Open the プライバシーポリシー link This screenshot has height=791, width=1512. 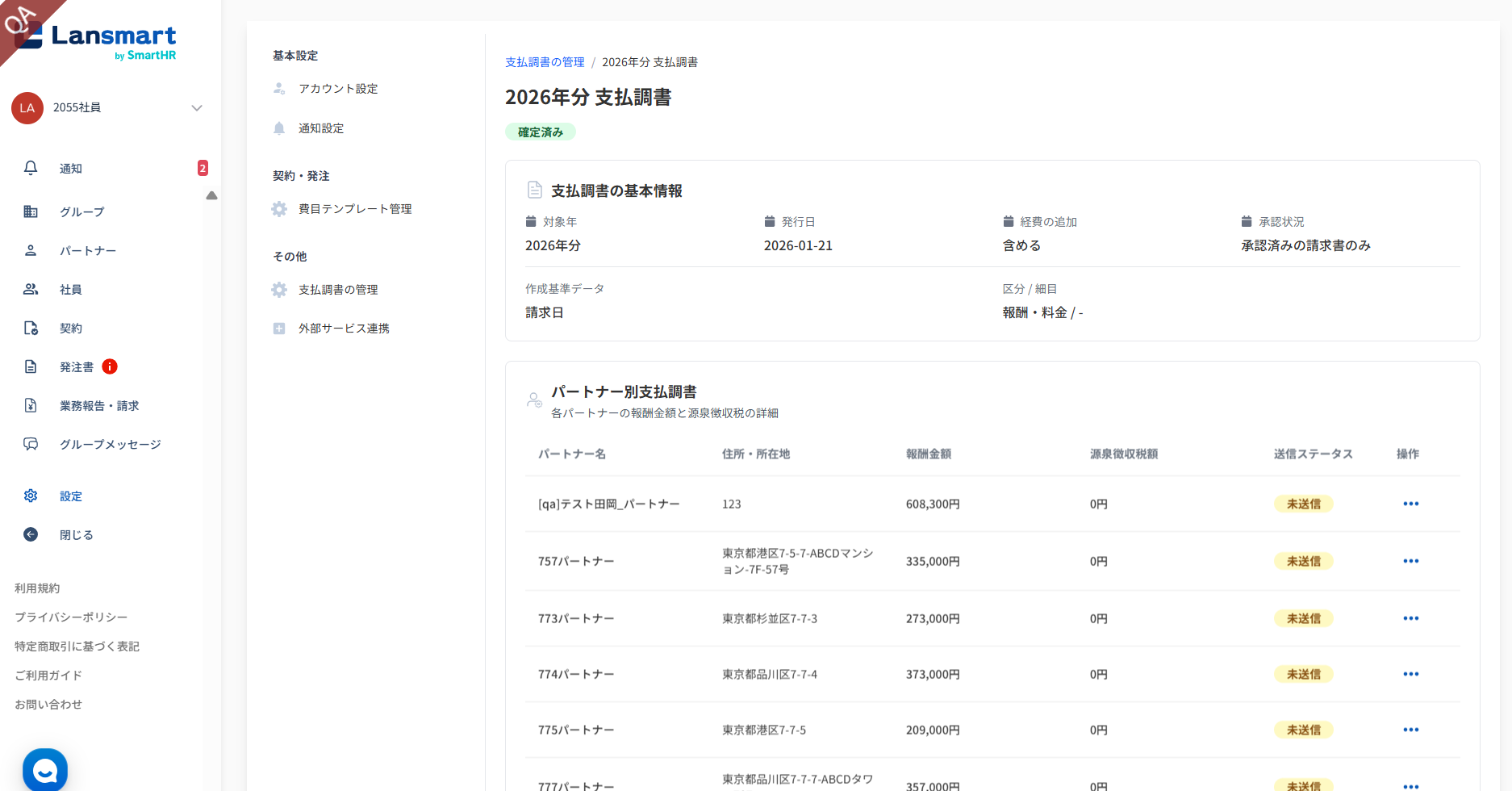[x=71, y=617]
